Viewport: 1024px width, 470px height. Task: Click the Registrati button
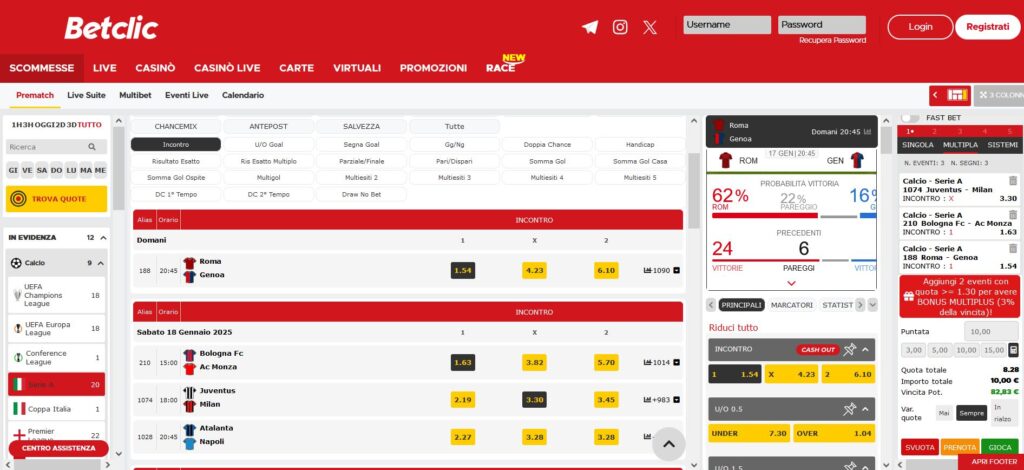(987, 27)
